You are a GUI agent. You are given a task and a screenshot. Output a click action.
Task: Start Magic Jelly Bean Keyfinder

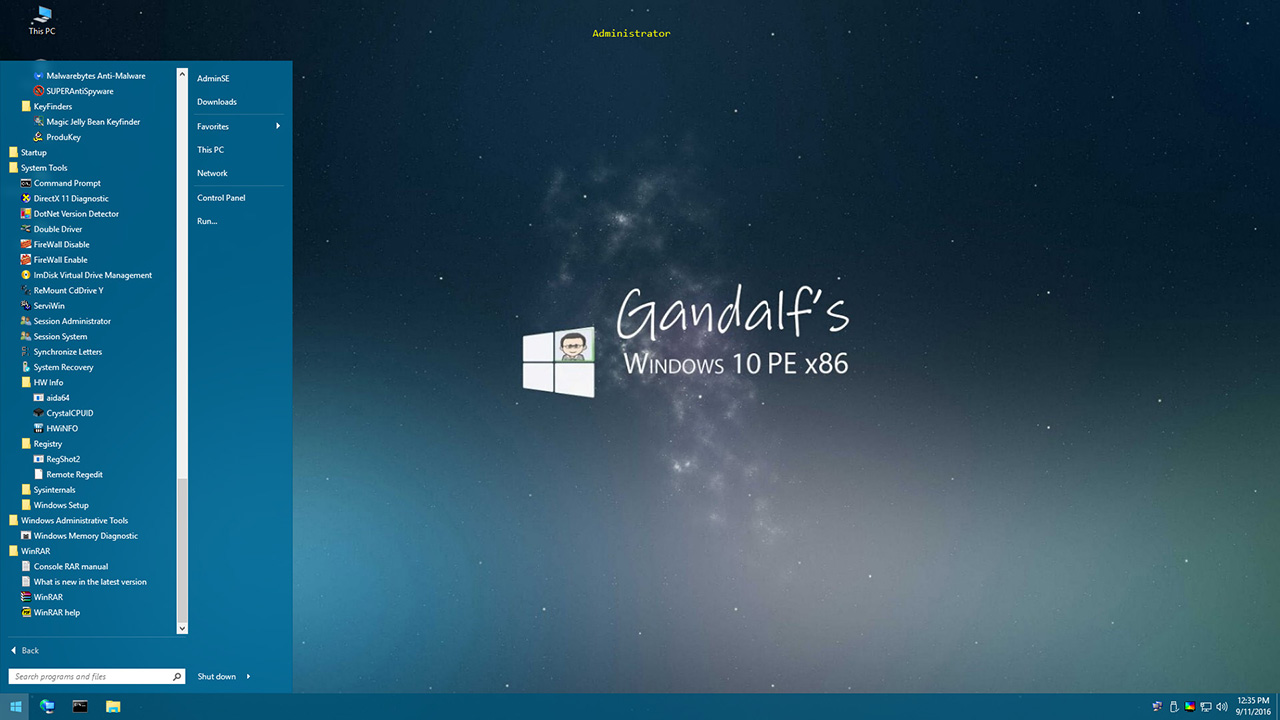[86, 122]
